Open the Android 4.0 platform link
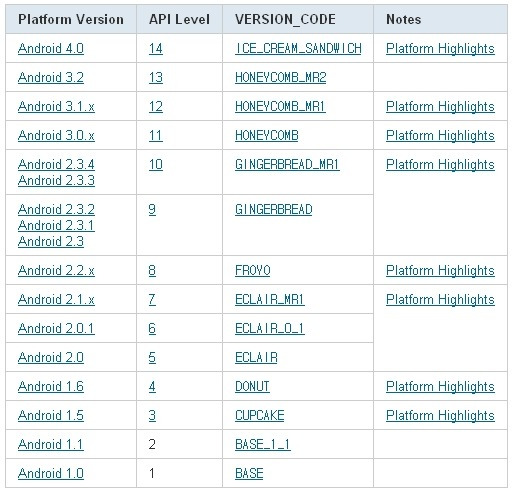 (51, 49)
